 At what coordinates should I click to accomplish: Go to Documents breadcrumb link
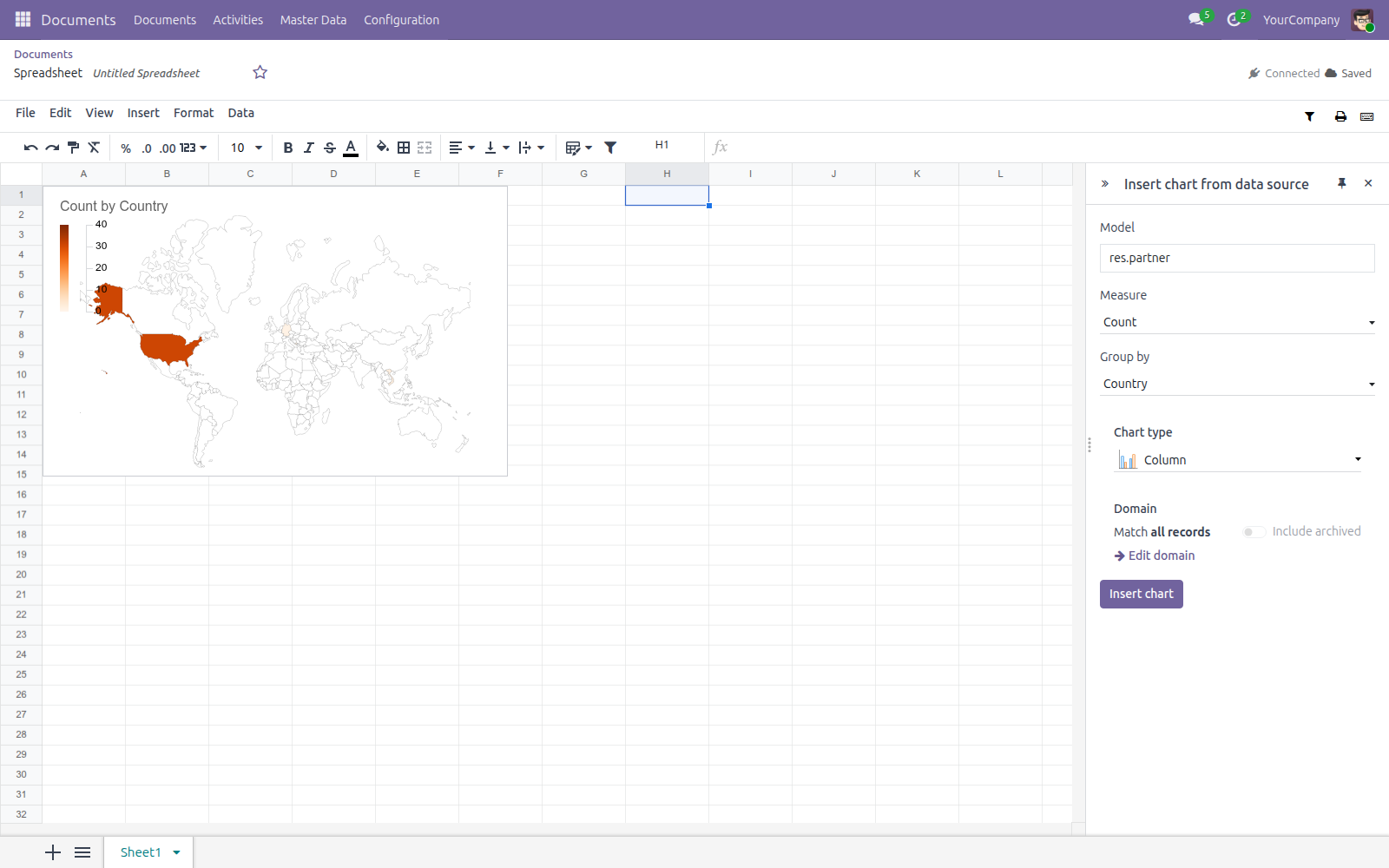(43, 54)
